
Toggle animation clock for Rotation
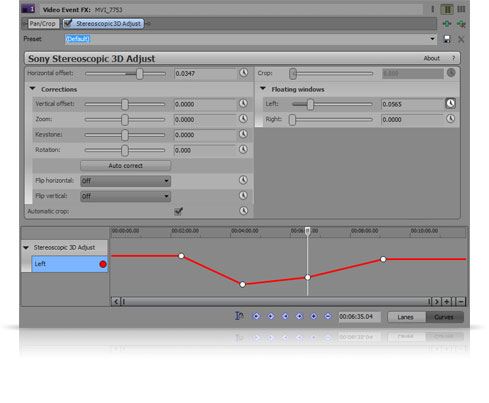[243, 149]
